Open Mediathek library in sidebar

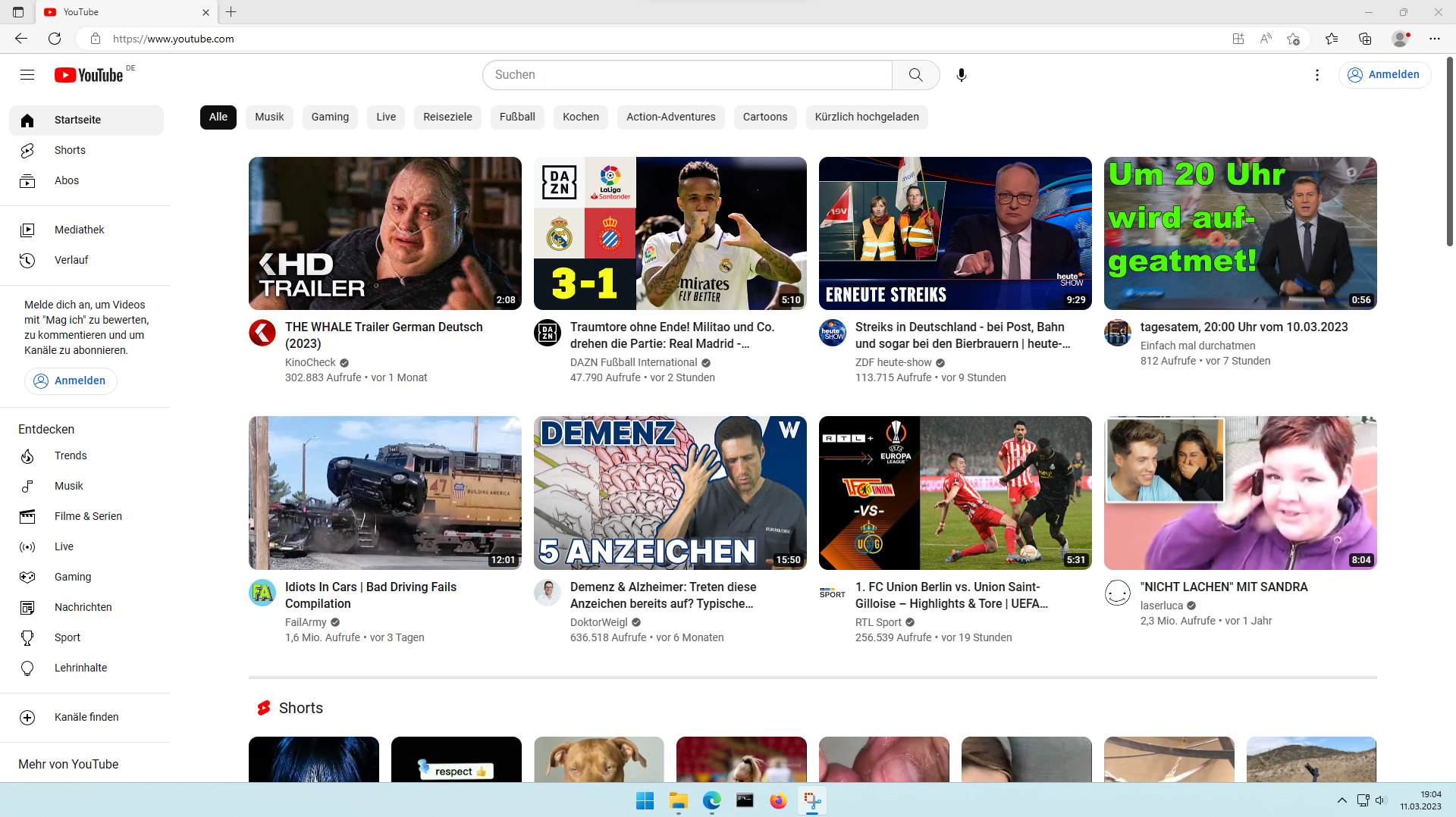[86, 230]
